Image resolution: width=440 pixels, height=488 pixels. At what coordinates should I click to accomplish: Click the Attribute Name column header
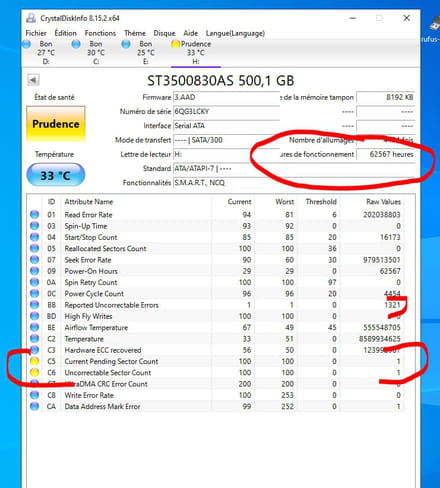(89, 202)
